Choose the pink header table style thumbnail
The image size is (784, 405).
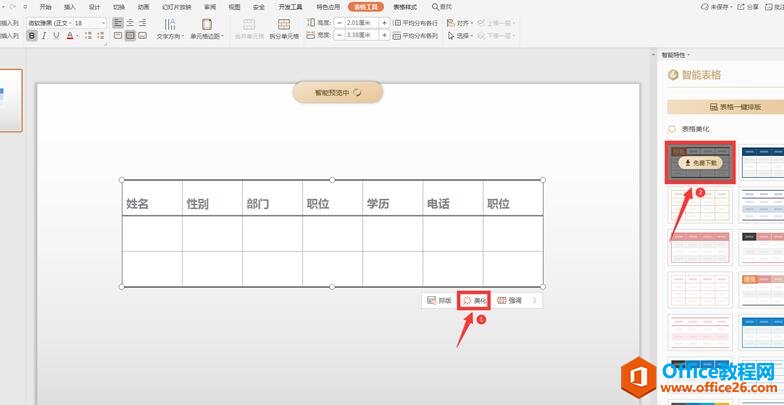coord(700,248)
